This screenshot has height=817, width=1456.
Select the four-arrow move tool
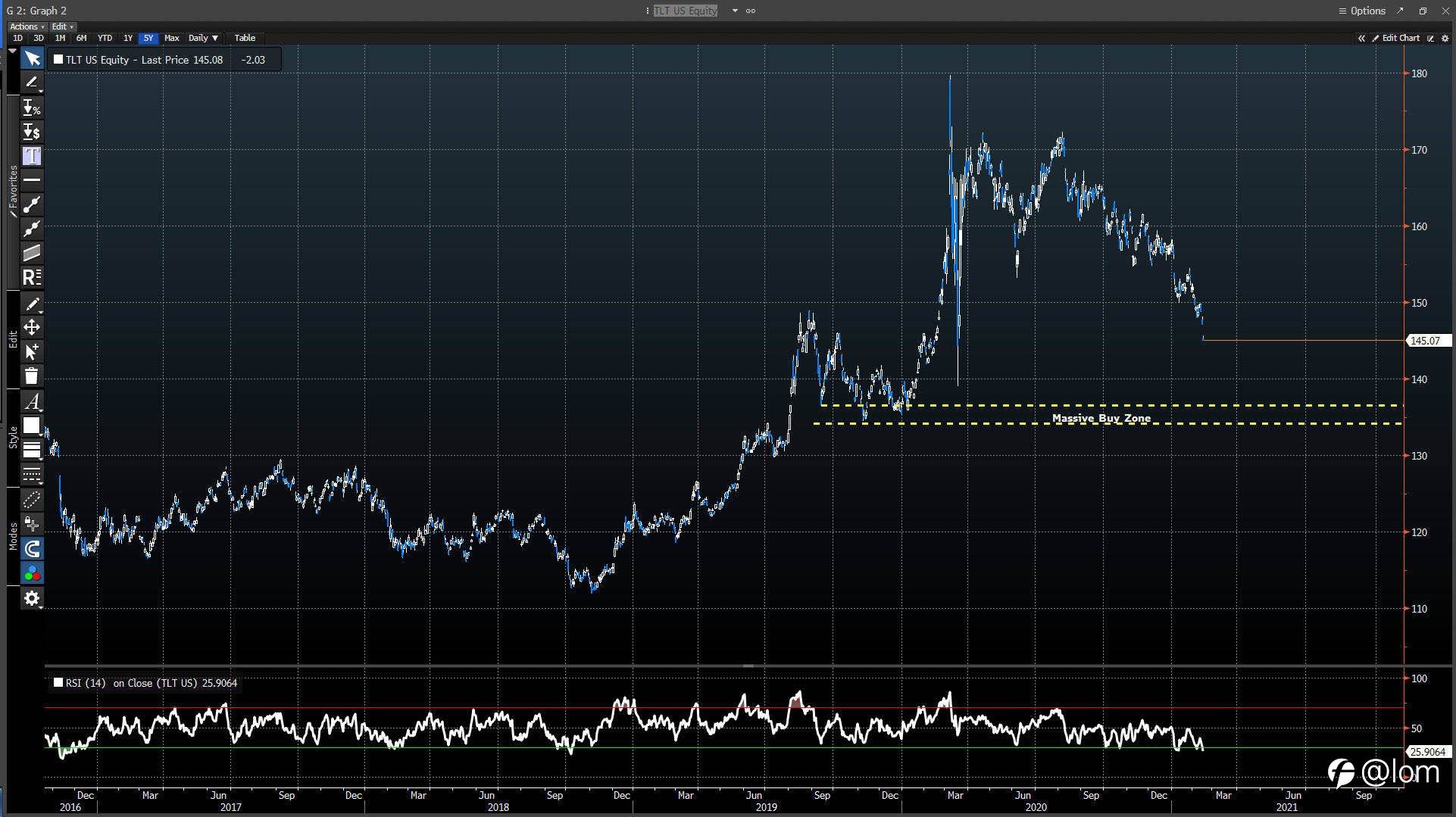click(32, 328)
